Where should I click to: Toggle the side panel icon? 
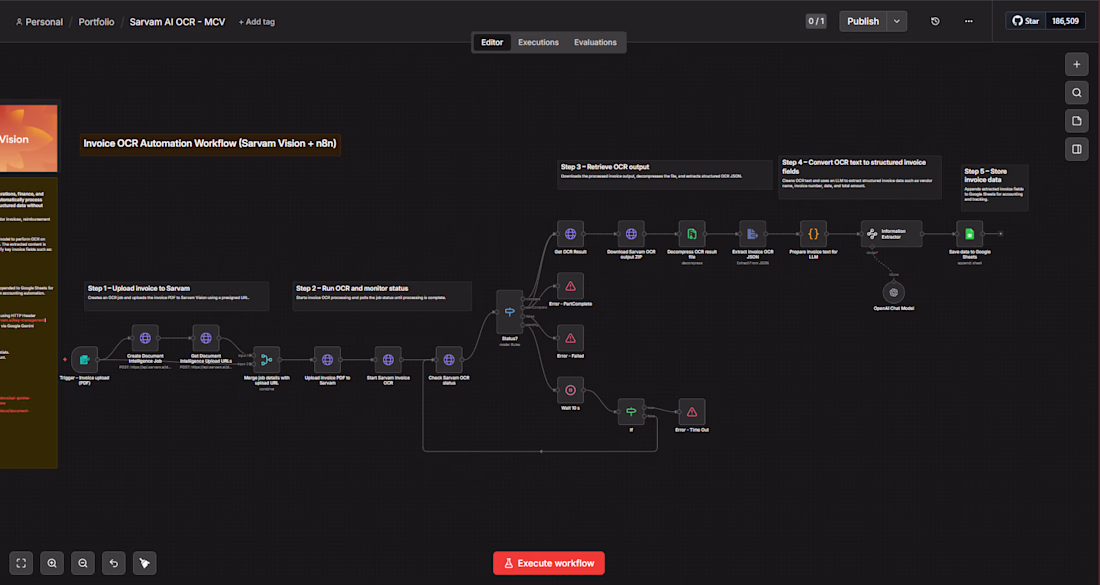1076,149
